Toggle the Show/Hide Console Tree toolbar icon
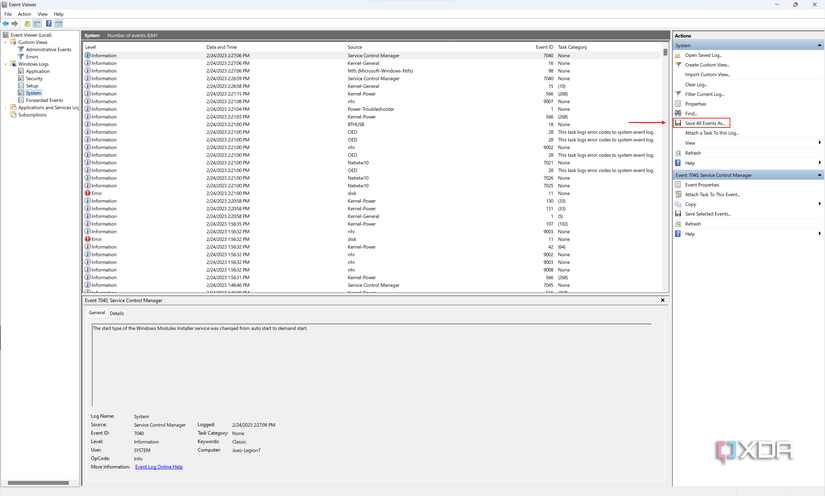The width and height of the screenshot is (825, 496). [x=37, y=24]
